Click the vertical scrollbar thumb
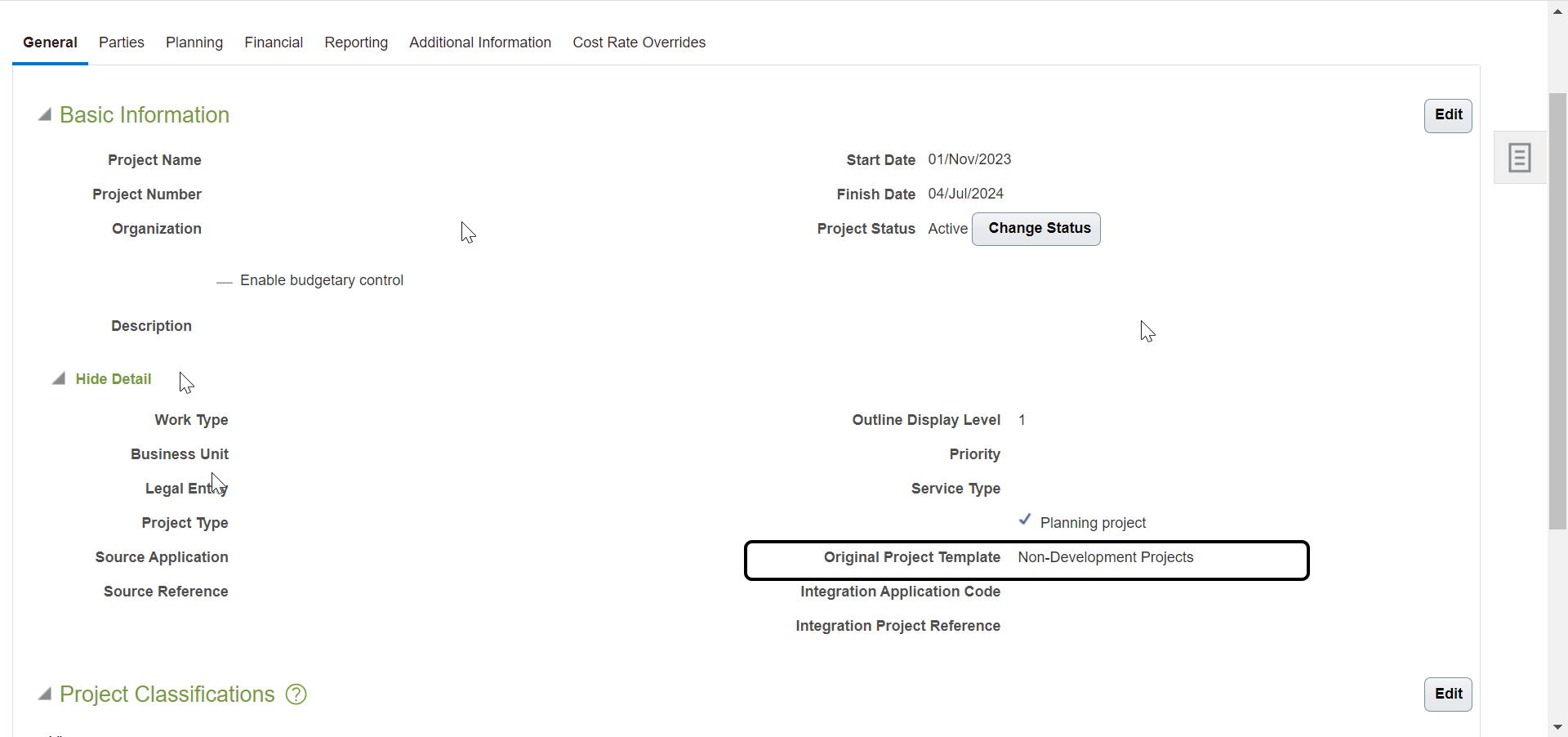The width and height of the screenshot is (1568, 737). pyautogui.click(x=1557, y=310)
